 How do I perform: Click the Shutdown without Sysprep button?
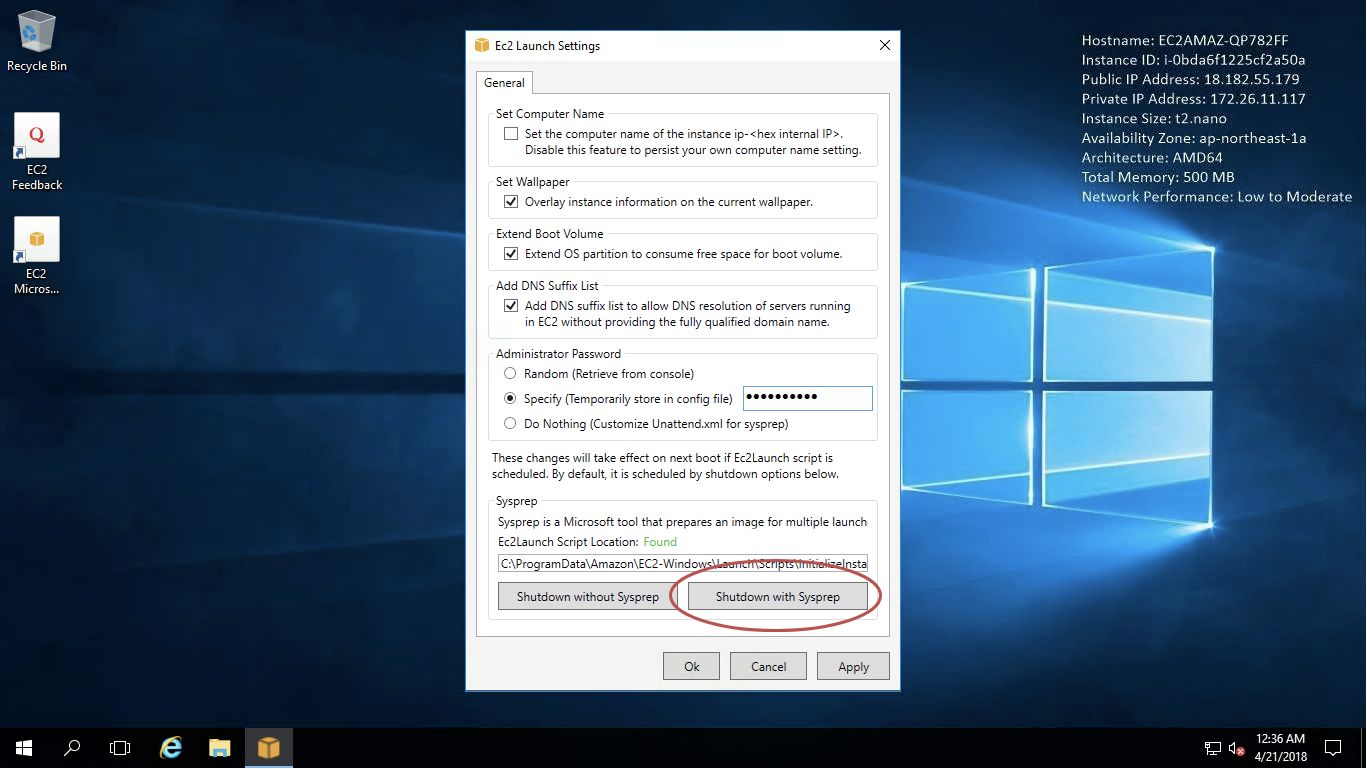point(587,597)
